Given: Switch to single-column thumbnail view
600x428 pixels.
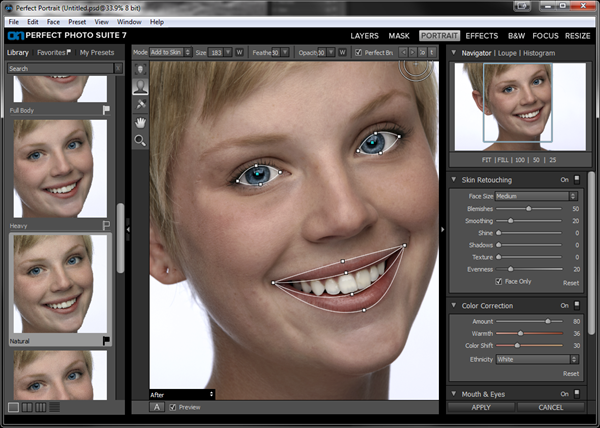Looking at the screenshot, I should [14, 407].
